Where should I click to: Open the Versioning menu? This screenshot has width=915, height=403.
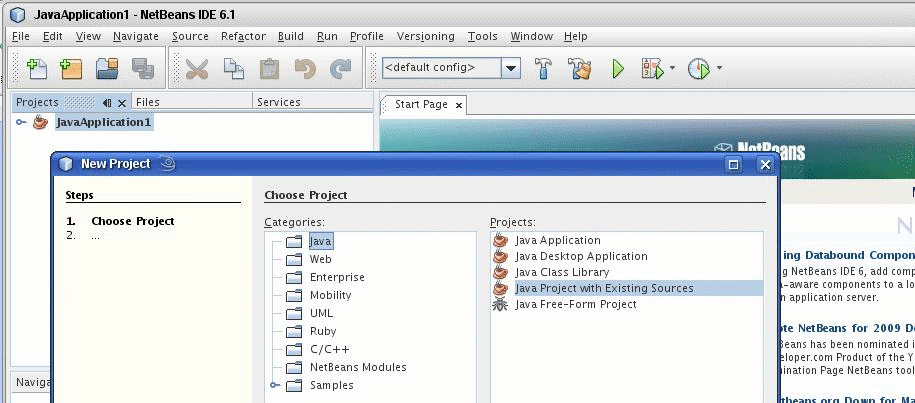point(425,36)
